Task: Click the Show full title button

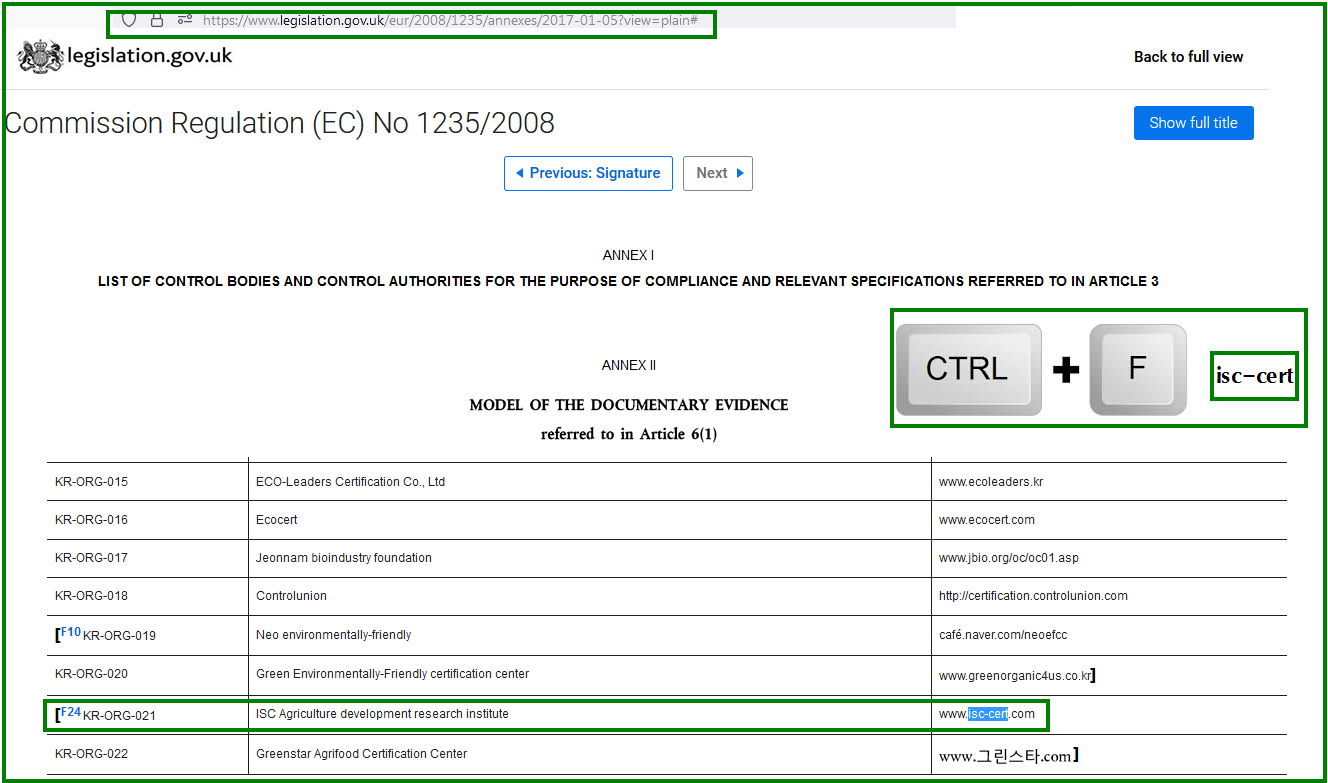Action: 1193,123
